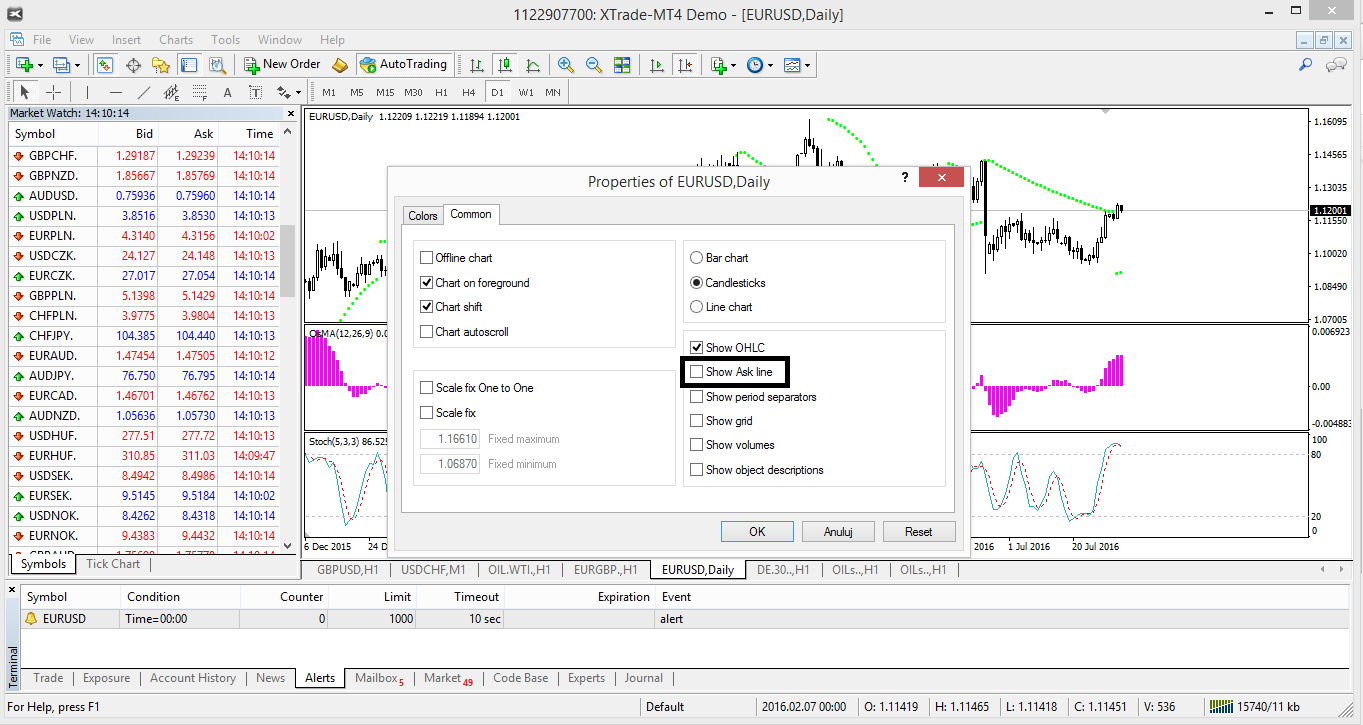The height and width of the screenshot is (725, 1363).
Task: Switch to line chart toolbar icon
Action: point(533,65)
